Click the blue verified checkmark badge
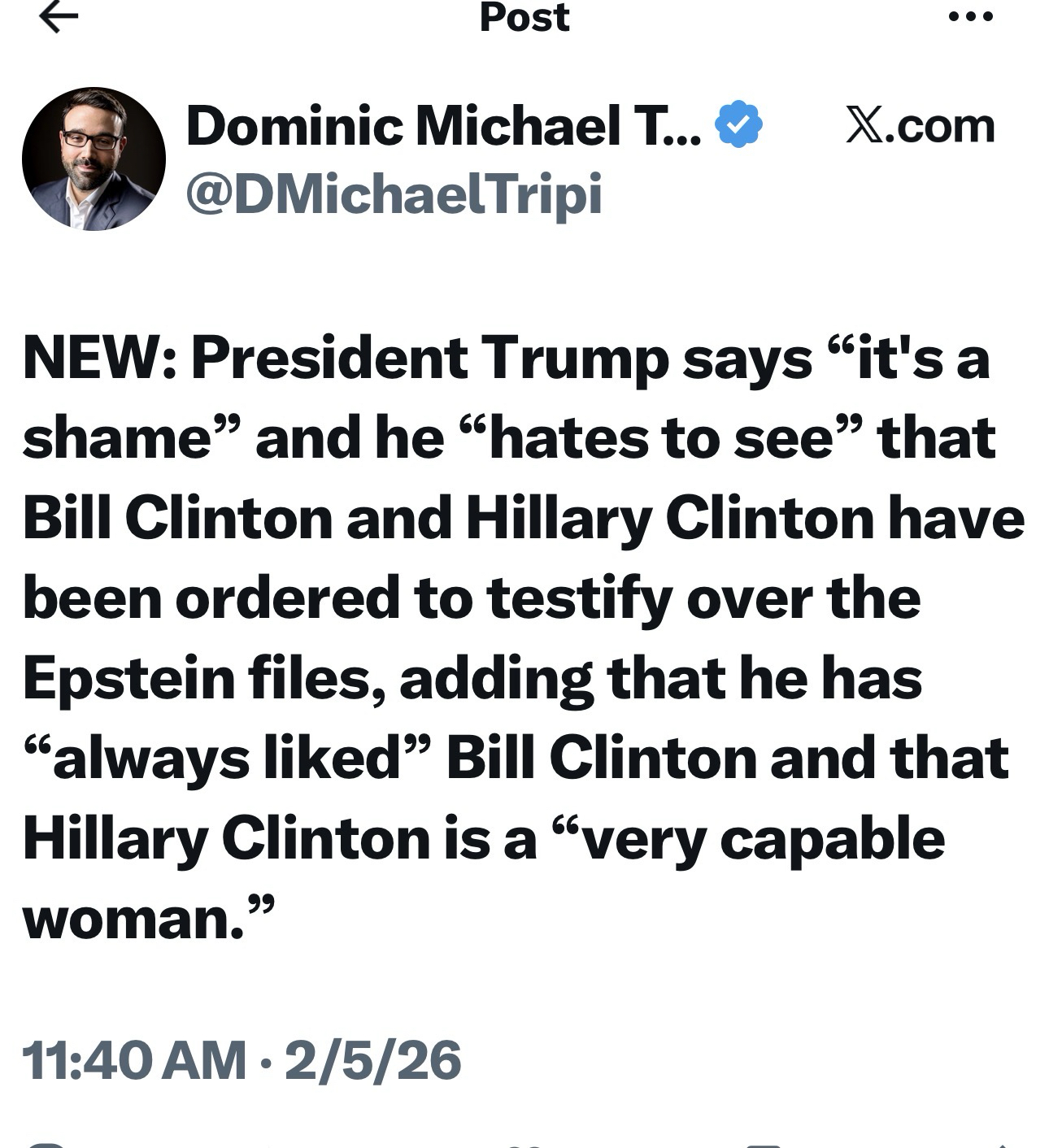 pyautogui.click(x=738, y=125)
